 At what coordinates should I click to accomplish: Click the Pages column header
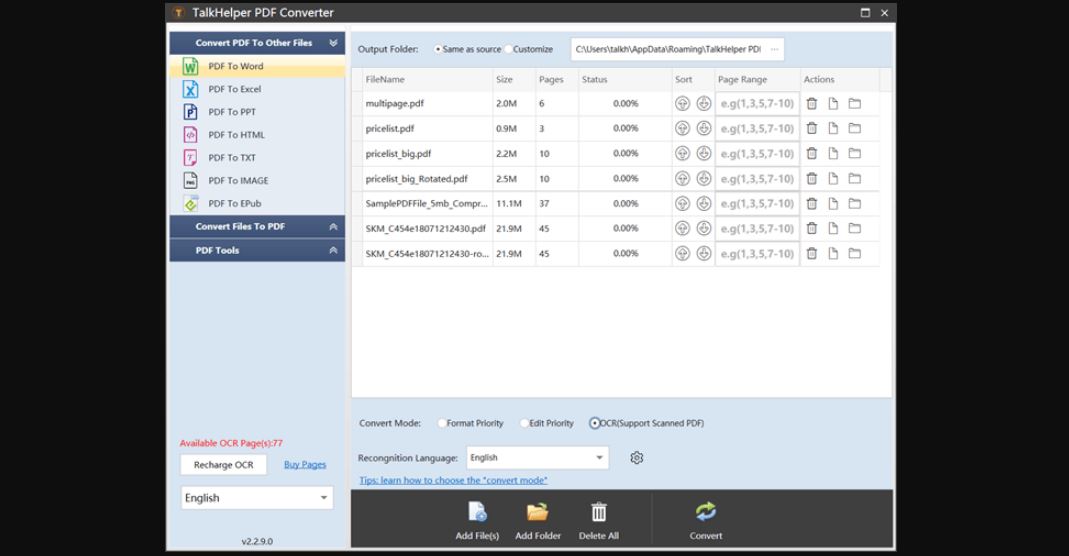pyautogui.click(x=557, y=80)
